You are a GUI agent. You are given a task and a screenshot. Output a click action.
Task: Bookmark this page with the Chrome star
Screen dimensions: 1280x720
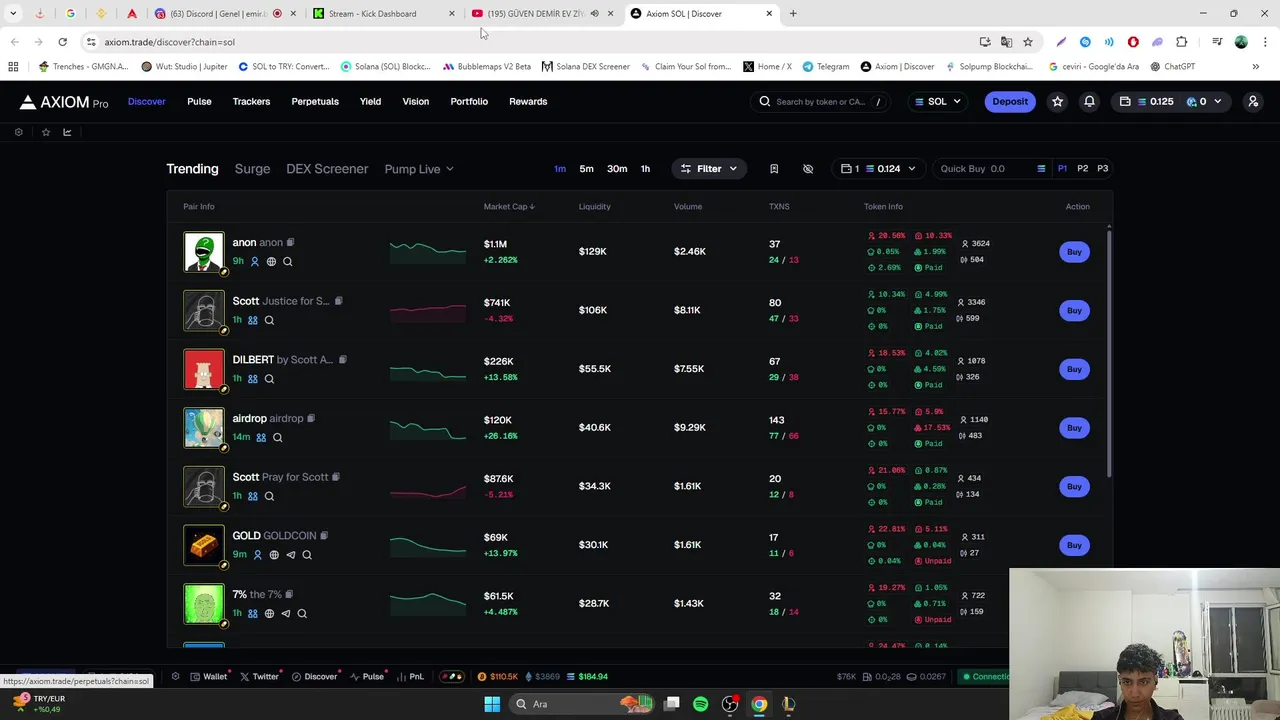(1027, 42)
